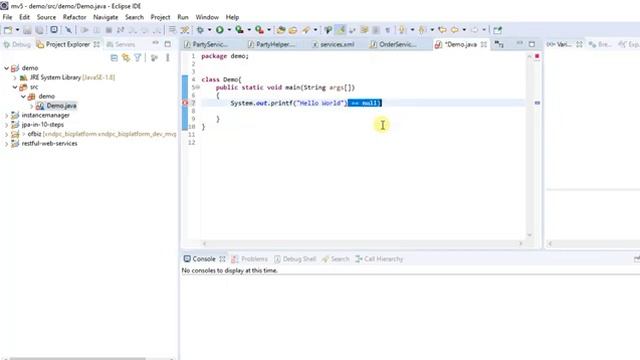
Task: Click the Previous Annotation icon
Action: coord(422,30)
